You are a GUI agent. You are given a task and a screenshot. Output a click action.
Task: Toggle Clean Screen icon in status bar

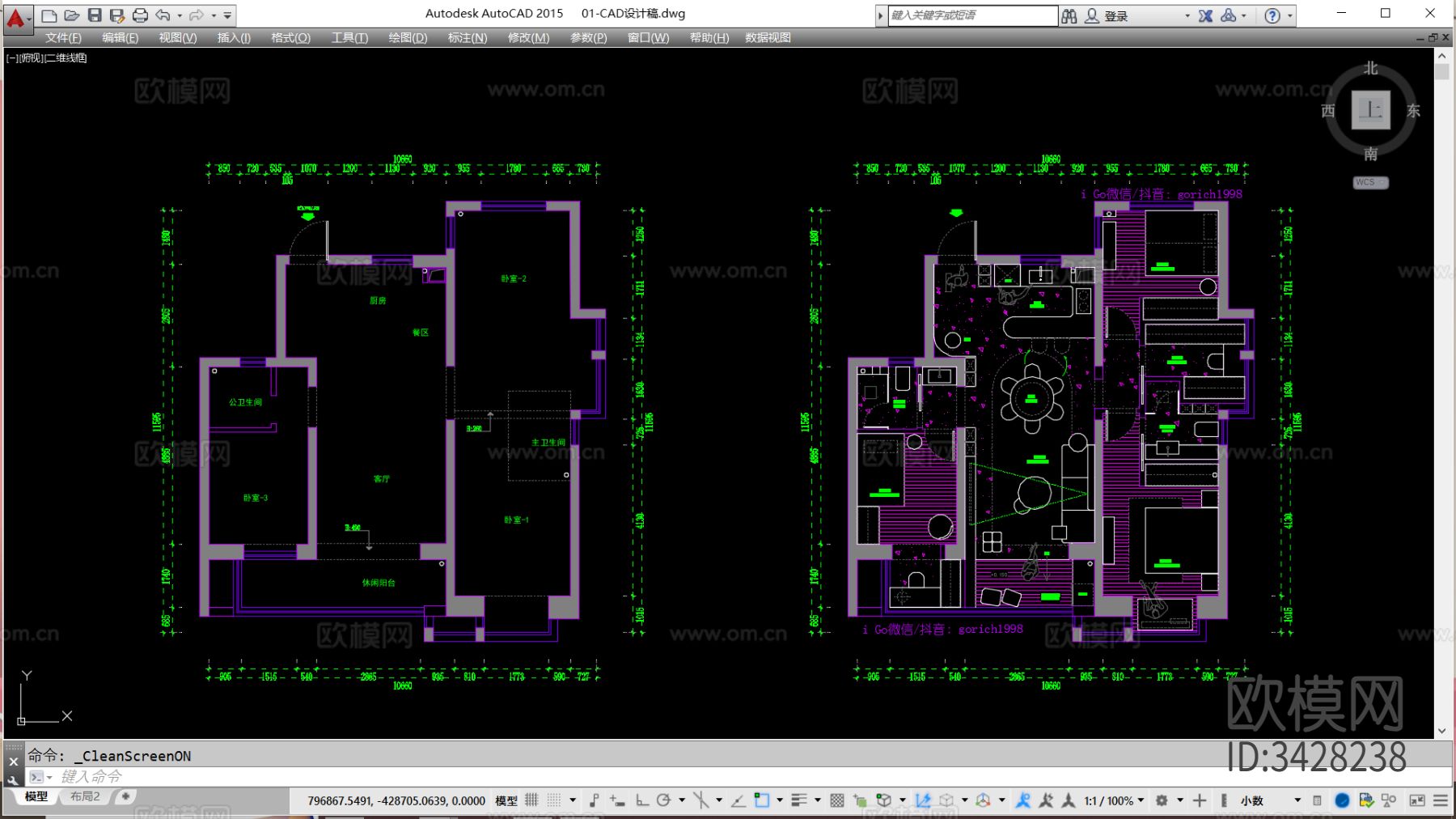(1417, 800)
